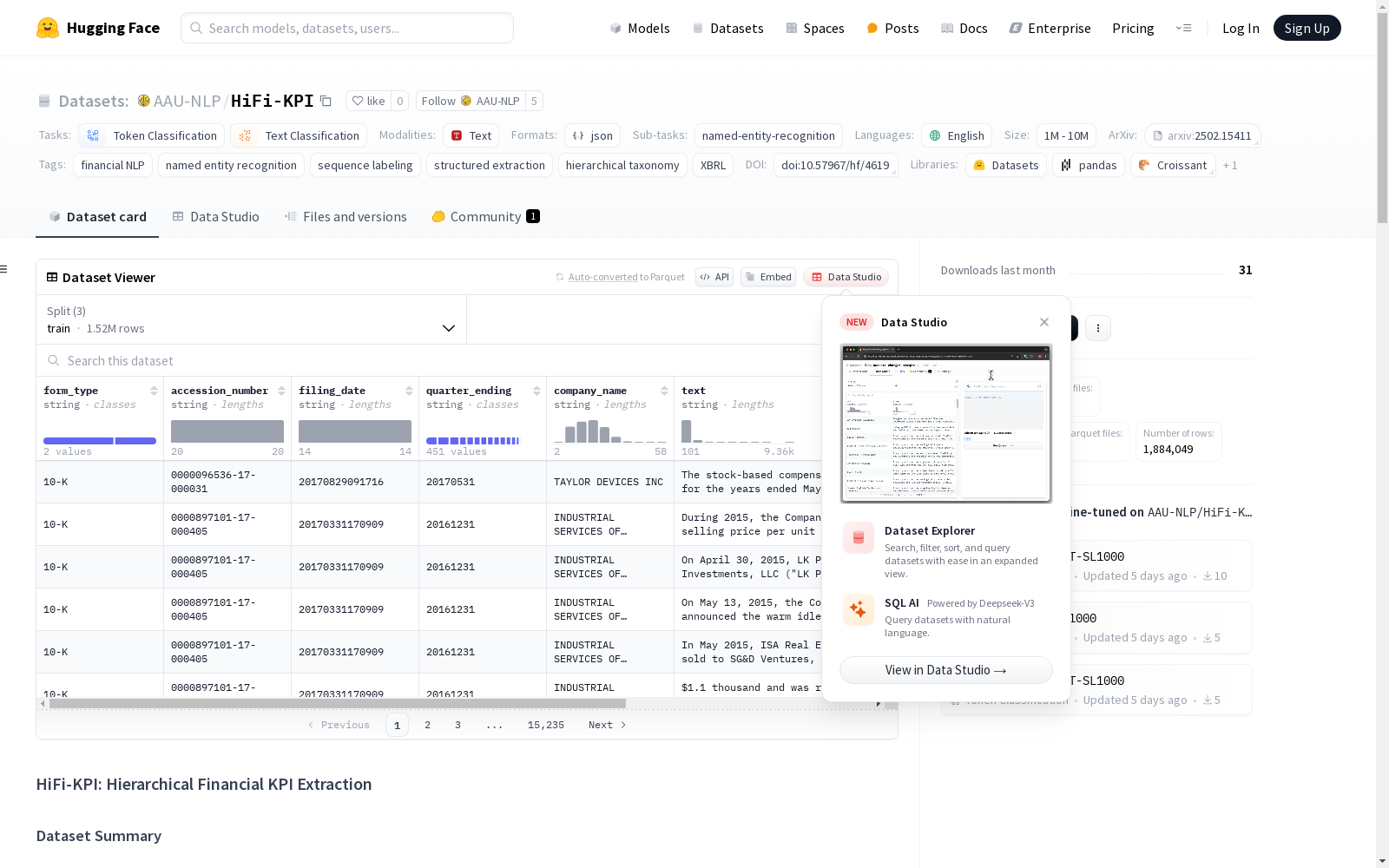Go to page 3 of the dataset
Screen dimensions: 1389x868
coord(458,725)
